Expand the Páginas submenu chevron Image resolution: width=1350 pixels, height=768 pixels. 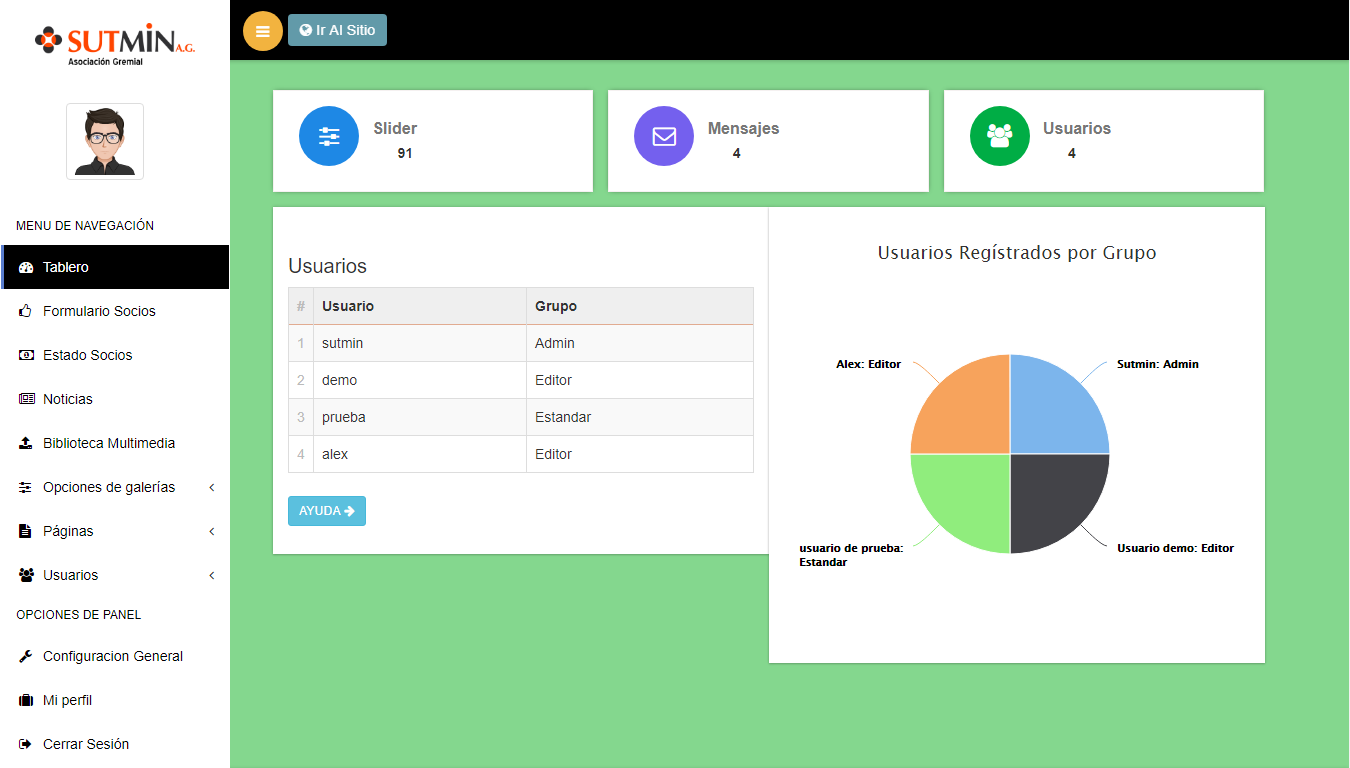coord(212,532)
